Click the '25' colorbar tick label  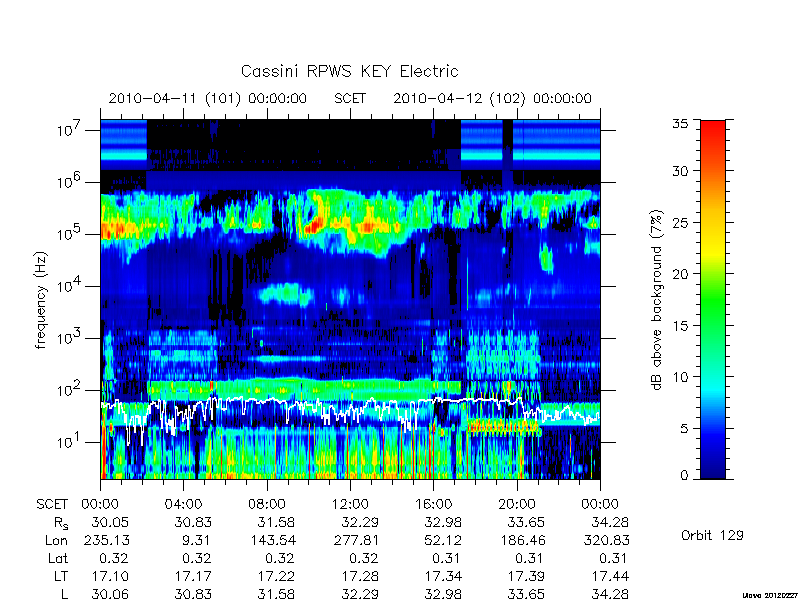click(680, 222)
